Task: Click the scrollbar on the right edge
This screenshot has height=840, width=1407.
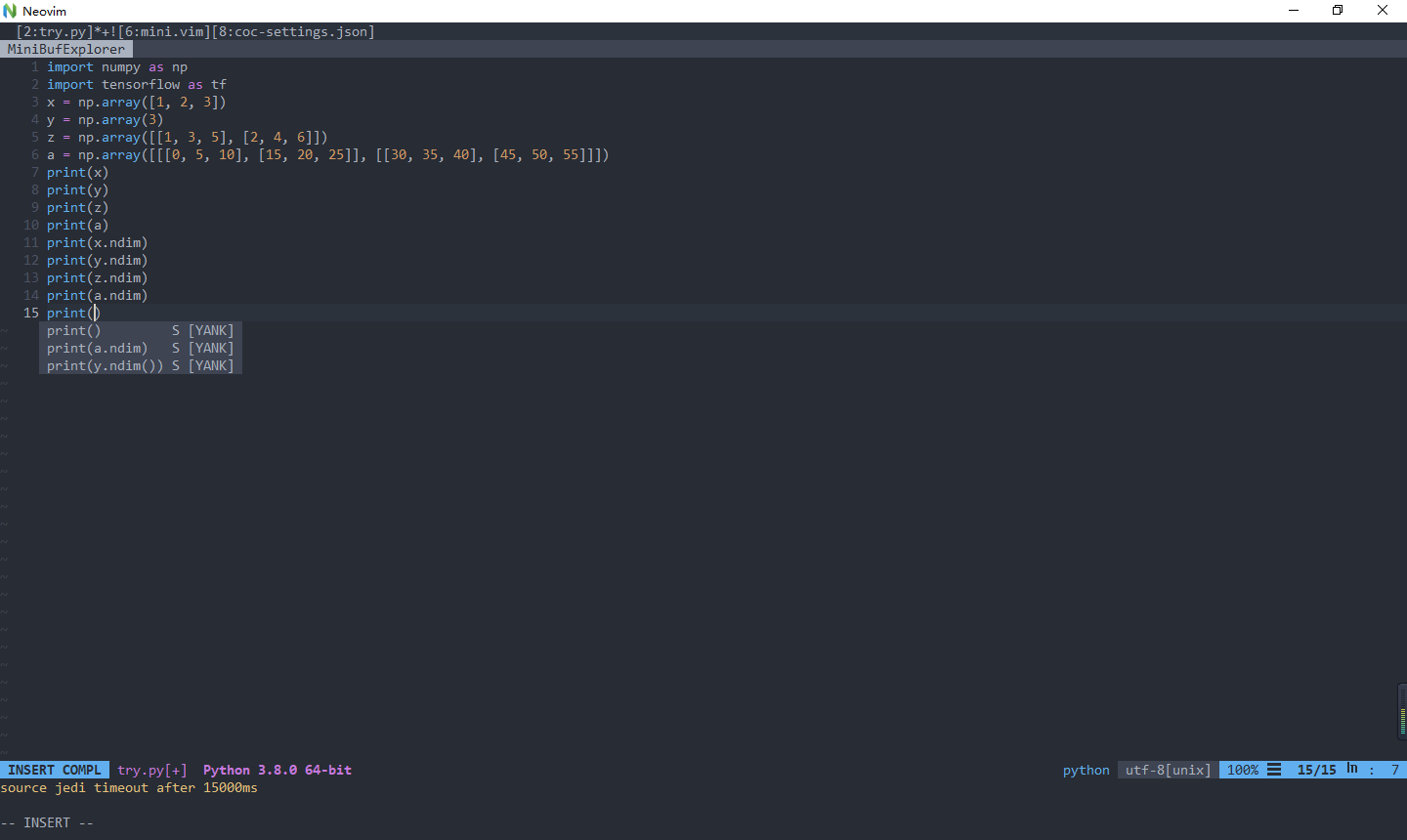Action: click(x=1401, y=711)
